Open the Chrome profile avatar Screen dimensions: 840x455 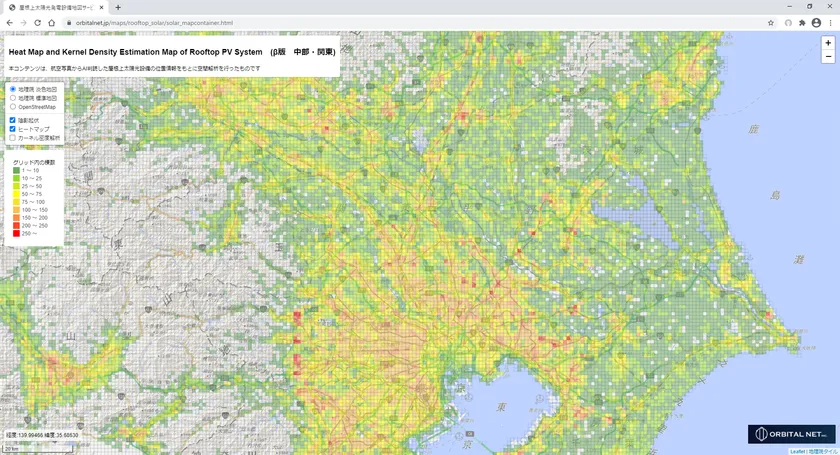tap(816, 22)
